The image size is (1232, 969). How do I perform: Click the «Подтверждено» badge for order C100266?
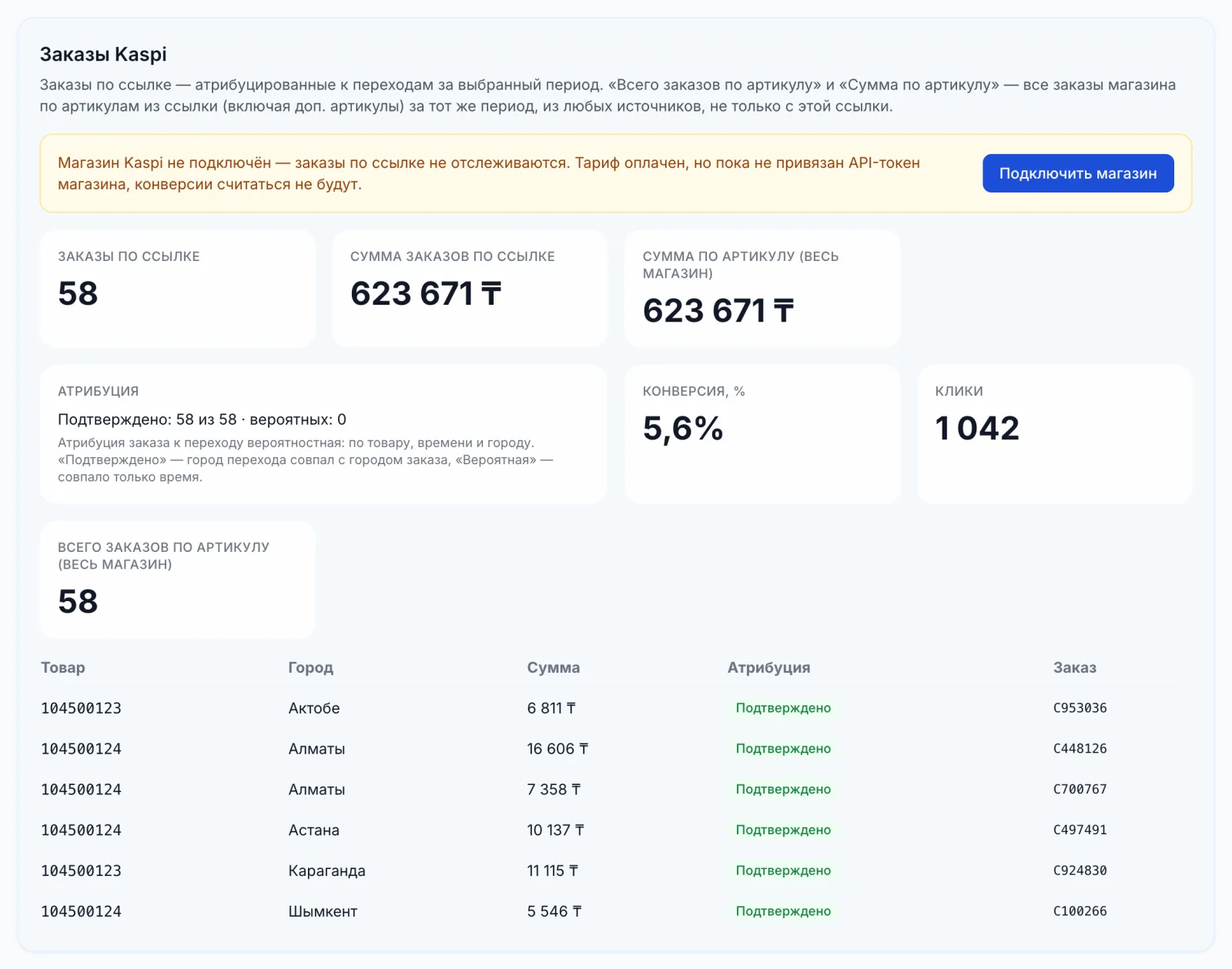coord(783,912)
